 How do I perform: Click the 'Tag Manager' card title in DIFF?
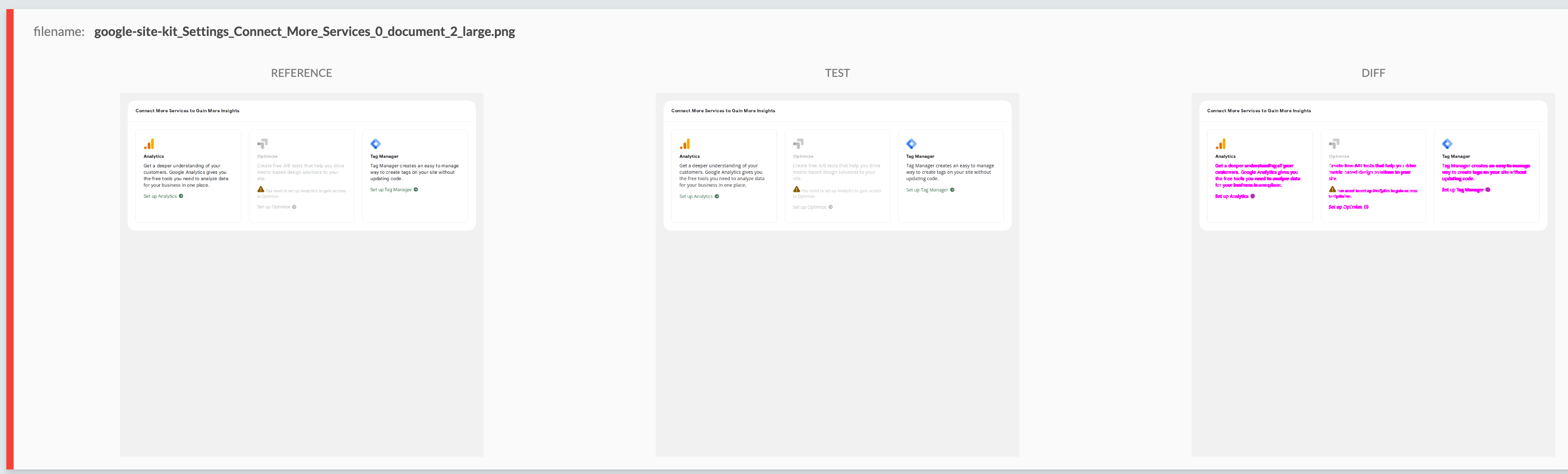(1455, 156)
